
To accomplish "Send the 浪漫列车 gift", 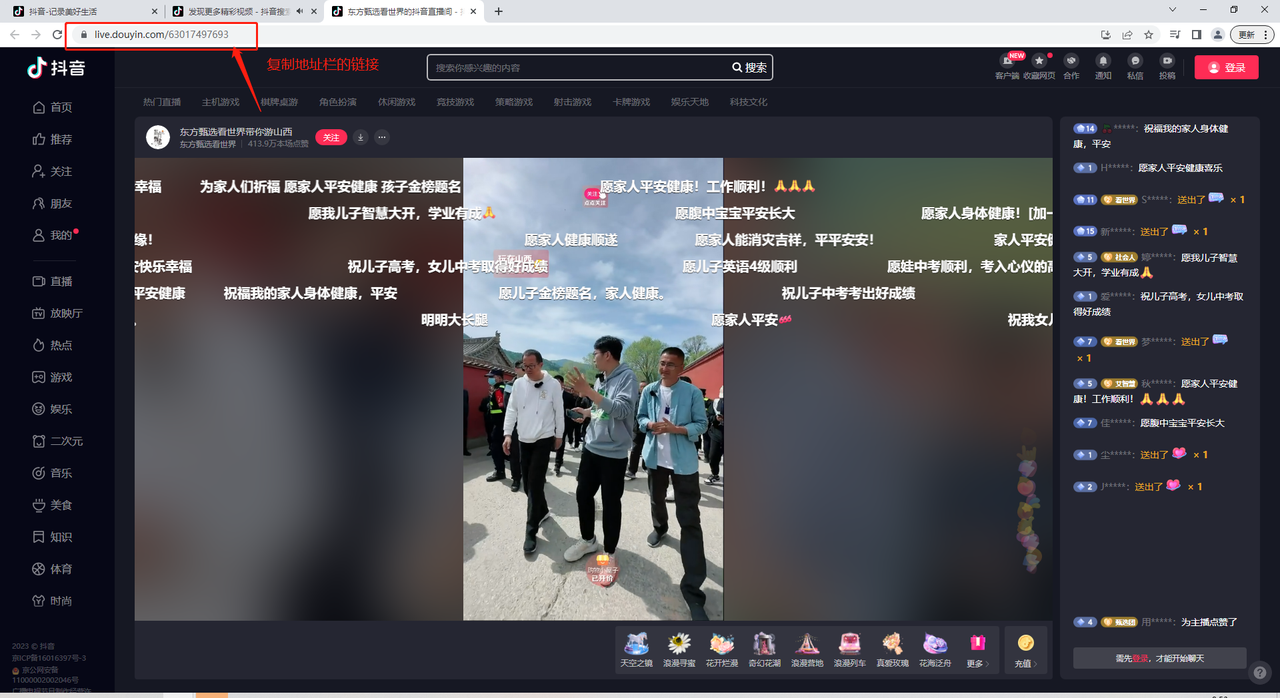I will [x=850, y=650].
